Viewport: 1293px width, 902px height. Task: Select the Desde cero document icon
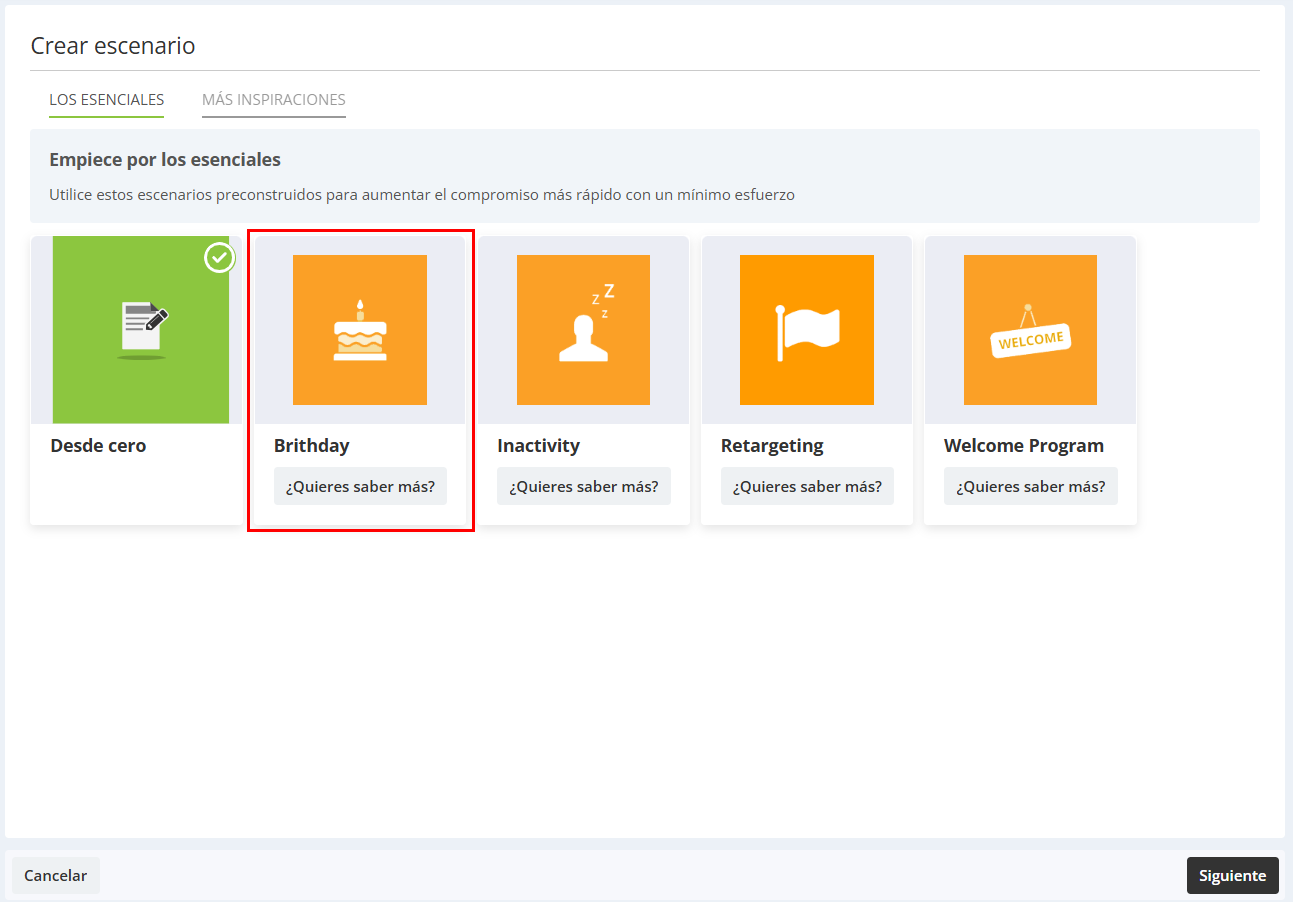tap(141, 330)
